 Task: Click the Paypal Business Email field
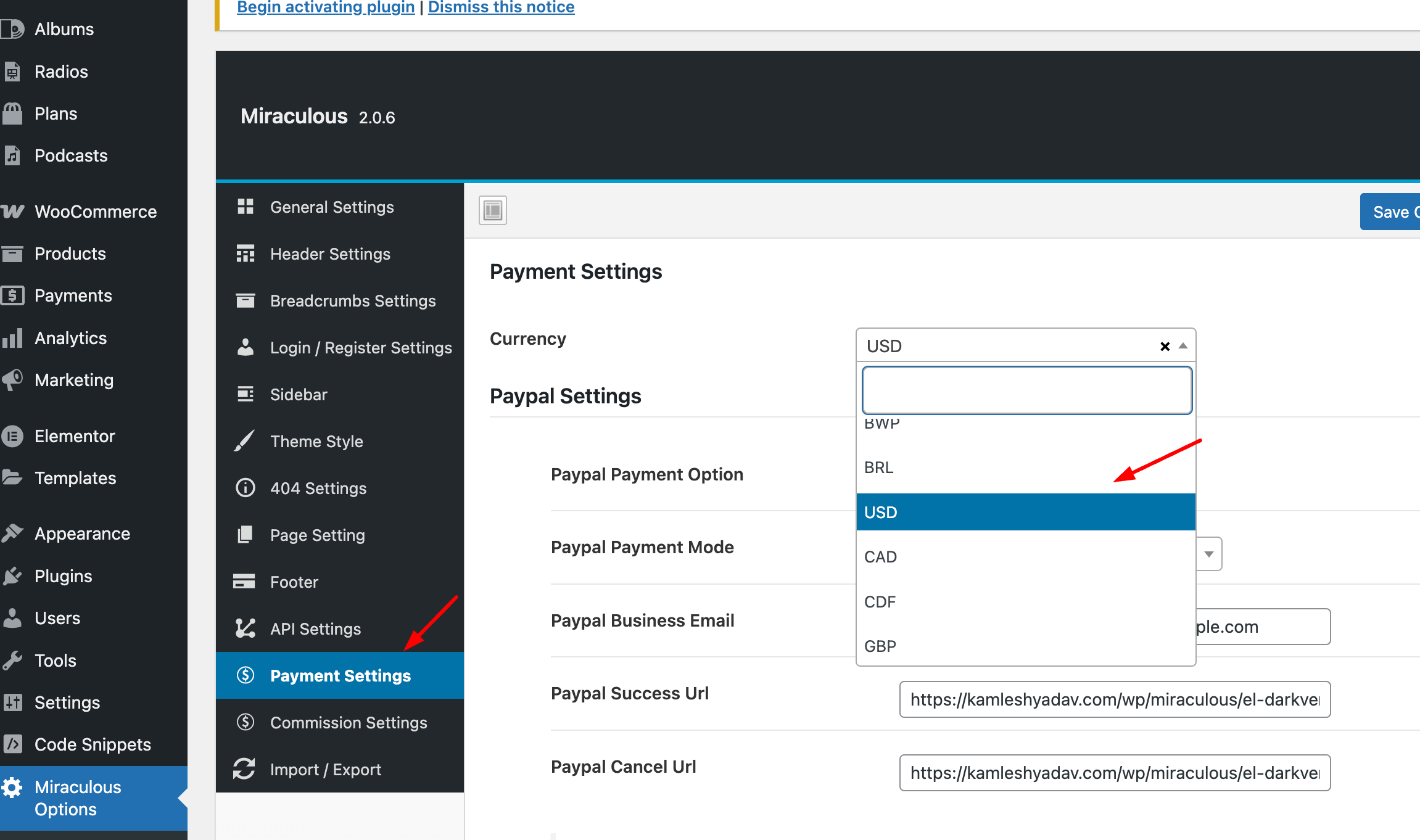pyautogui.click(x=1263, y=627)
